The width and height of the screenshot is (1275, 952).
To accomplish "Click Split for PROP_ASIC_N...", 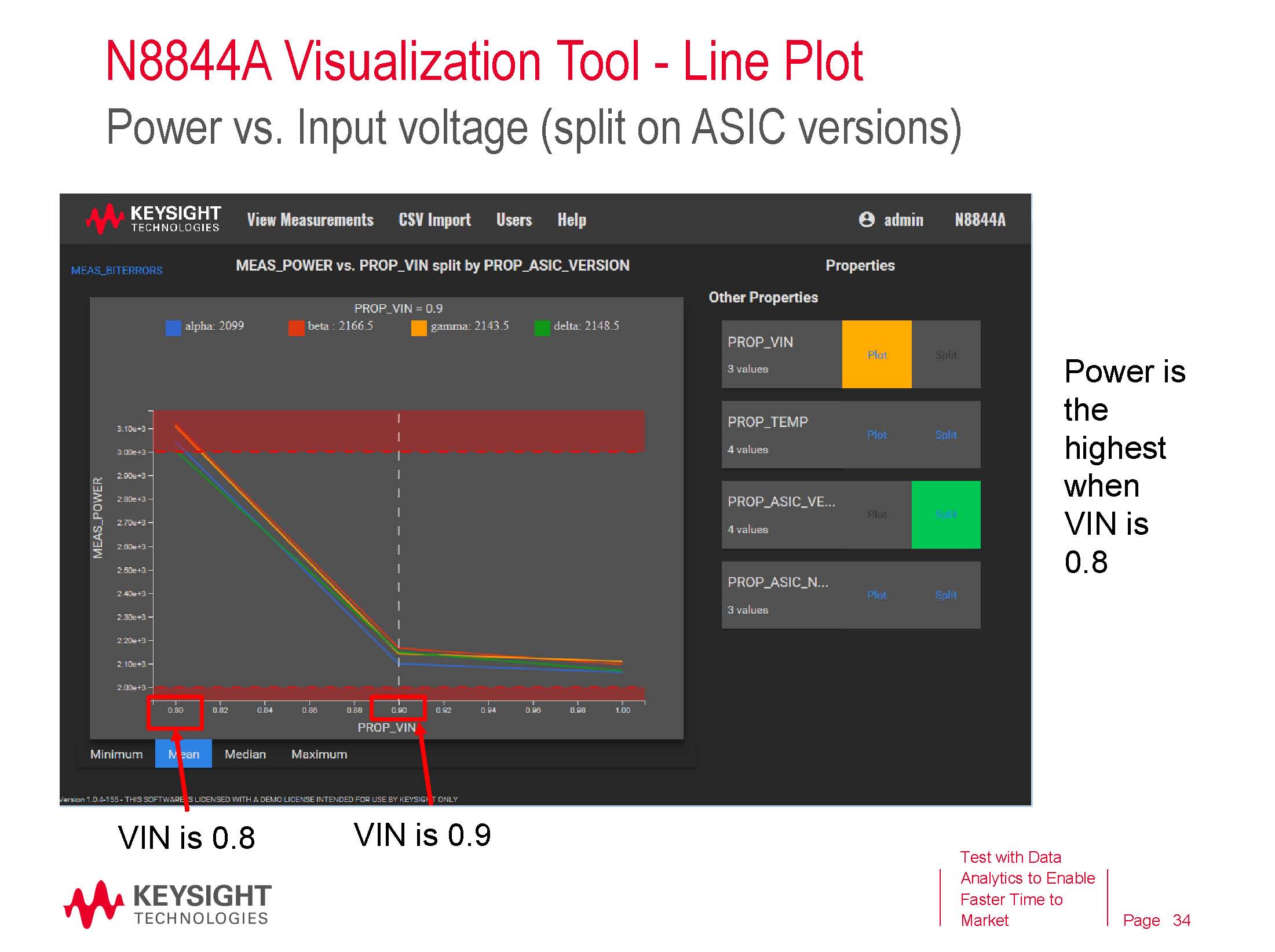I will pos(946,595).
